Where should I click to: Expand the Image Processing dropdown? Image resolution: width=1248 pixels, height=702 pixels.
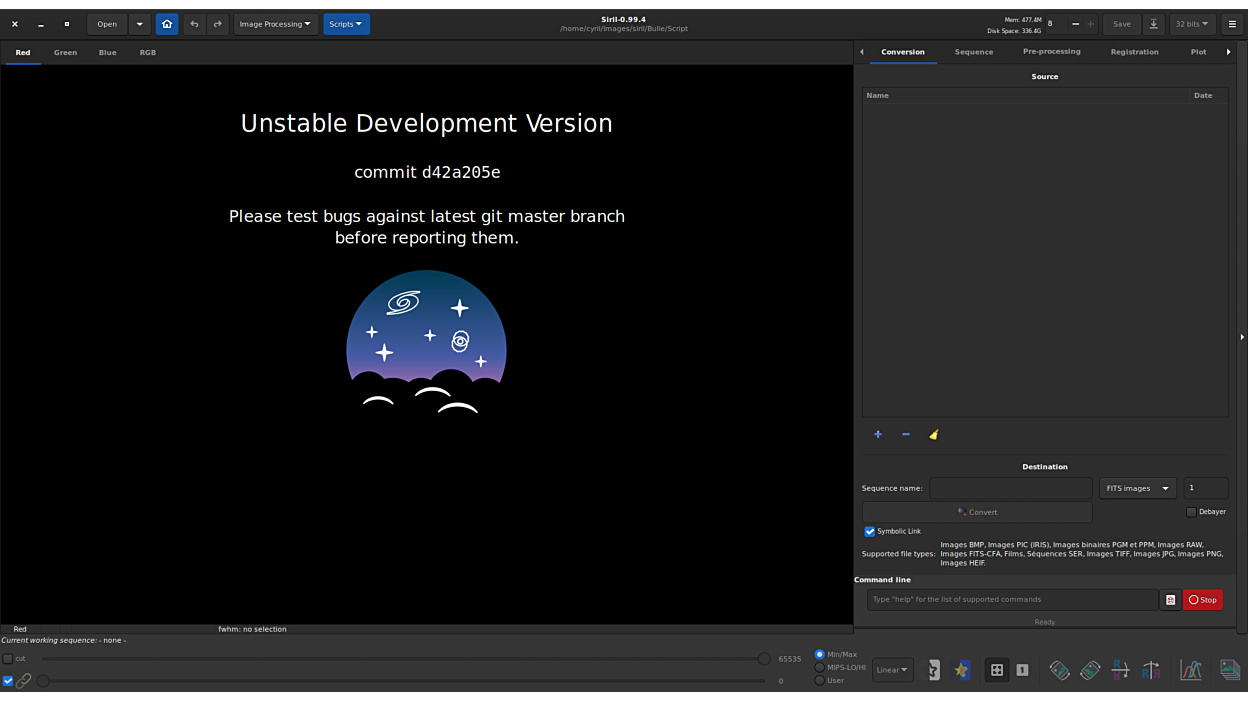(275, 24)
